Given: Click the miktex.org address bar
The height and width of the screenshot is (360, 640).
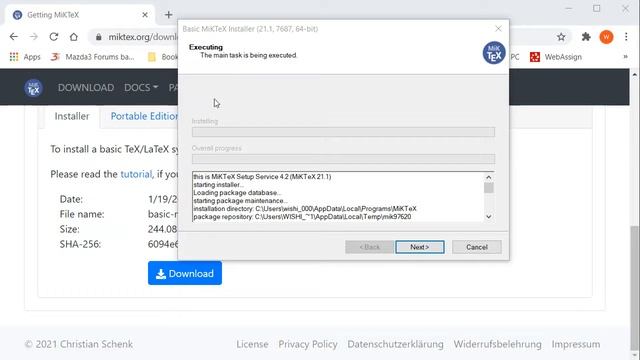Looking at the screenshot, I should (x=143, y=37).
